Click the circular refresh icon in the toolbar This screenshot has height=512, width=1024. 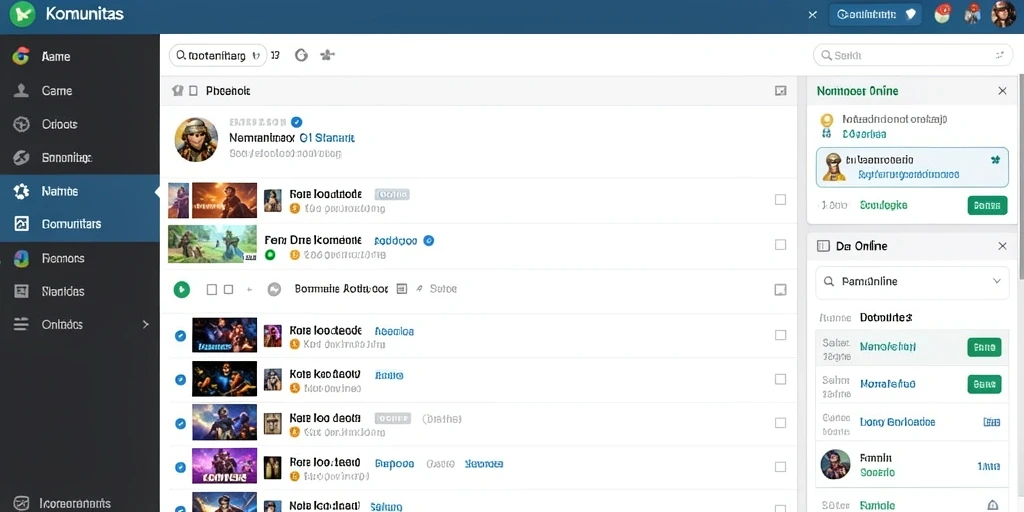point(301,56)
